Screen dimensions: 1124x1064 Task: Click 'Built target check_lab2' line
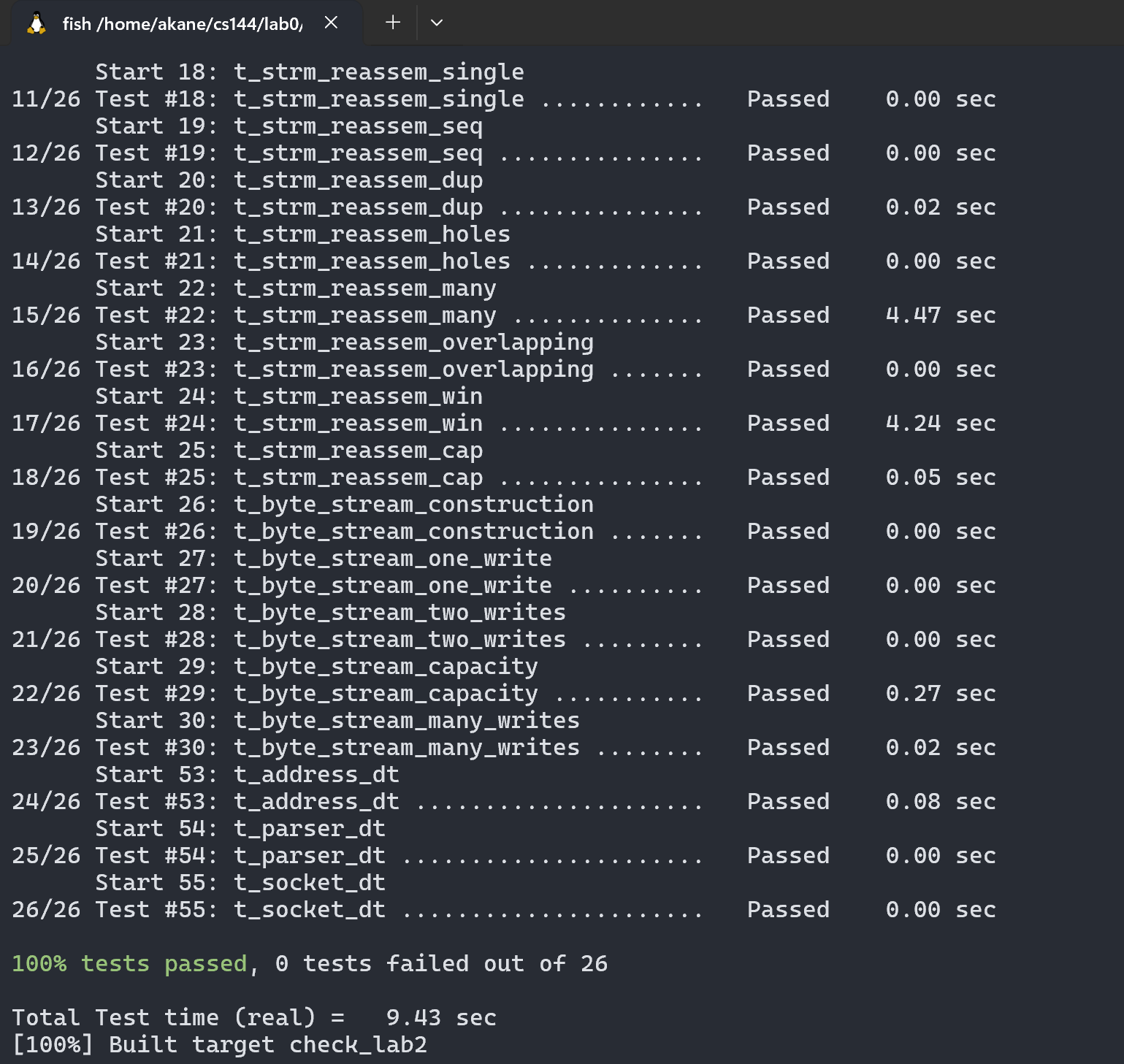pos(219,1045)
